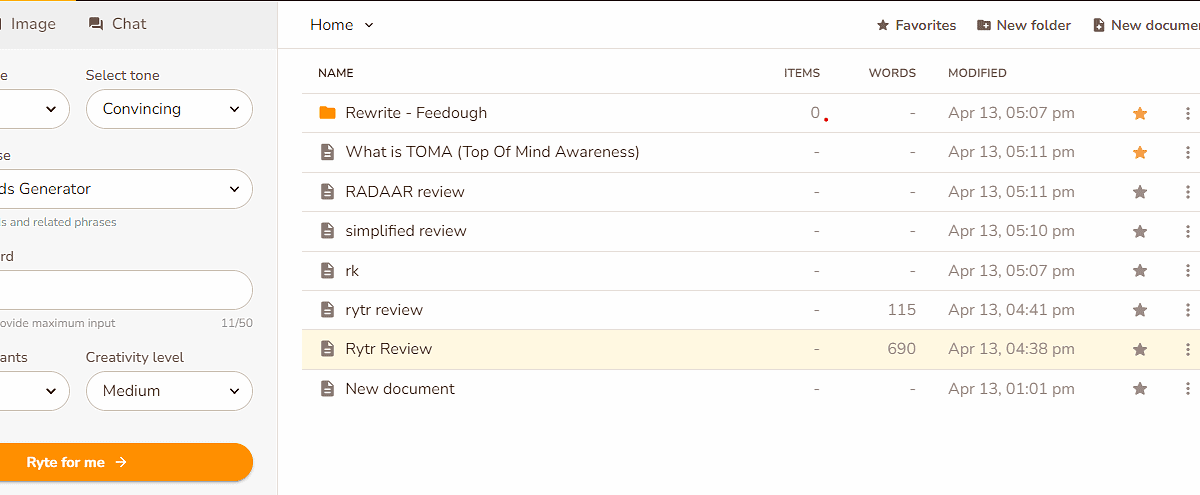
Task: Click the New folder icon button
Action: tap(984, 25)
